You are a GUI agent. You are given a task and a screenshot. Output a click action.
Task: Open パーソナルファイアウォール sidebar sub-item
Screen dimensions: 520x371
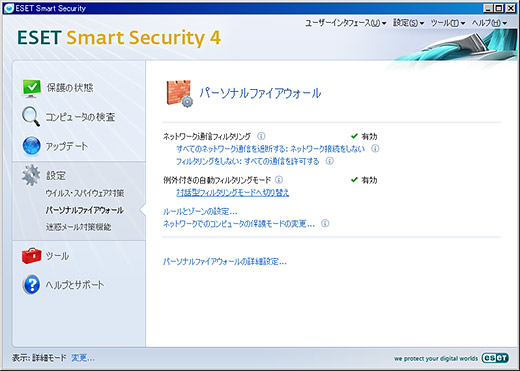tap(85, 210)
